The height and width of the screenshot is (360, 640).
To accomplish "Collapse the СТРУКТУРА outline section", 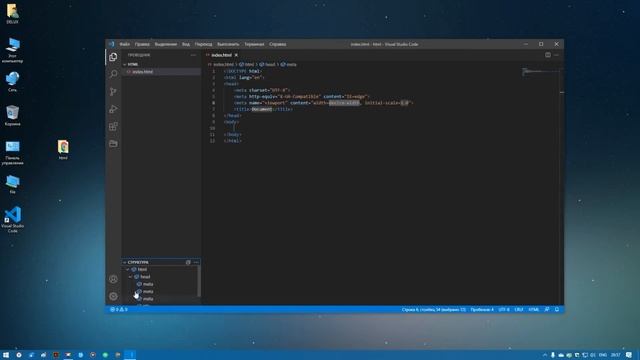I will [x=124, y=262].
